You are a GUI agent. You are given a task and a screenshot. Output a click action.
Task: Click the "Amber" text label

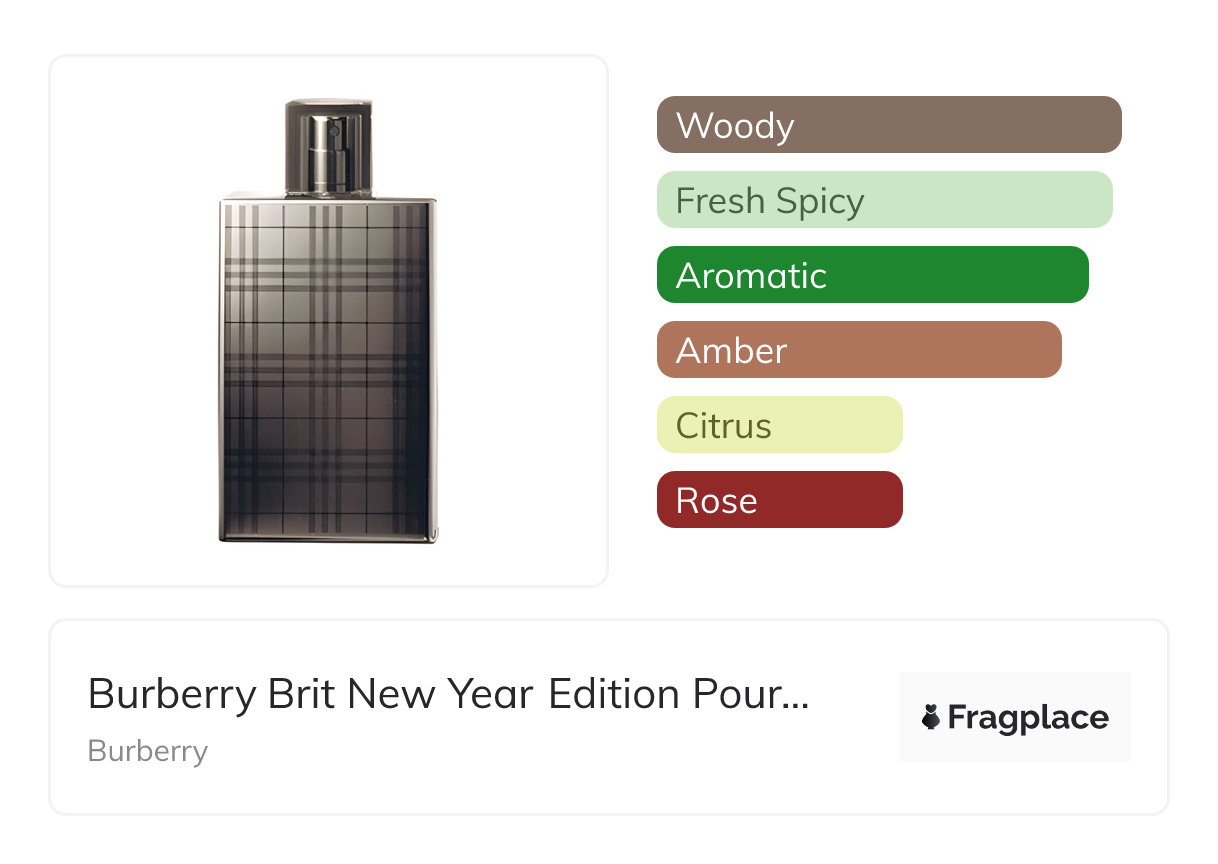tap(731, 351)
